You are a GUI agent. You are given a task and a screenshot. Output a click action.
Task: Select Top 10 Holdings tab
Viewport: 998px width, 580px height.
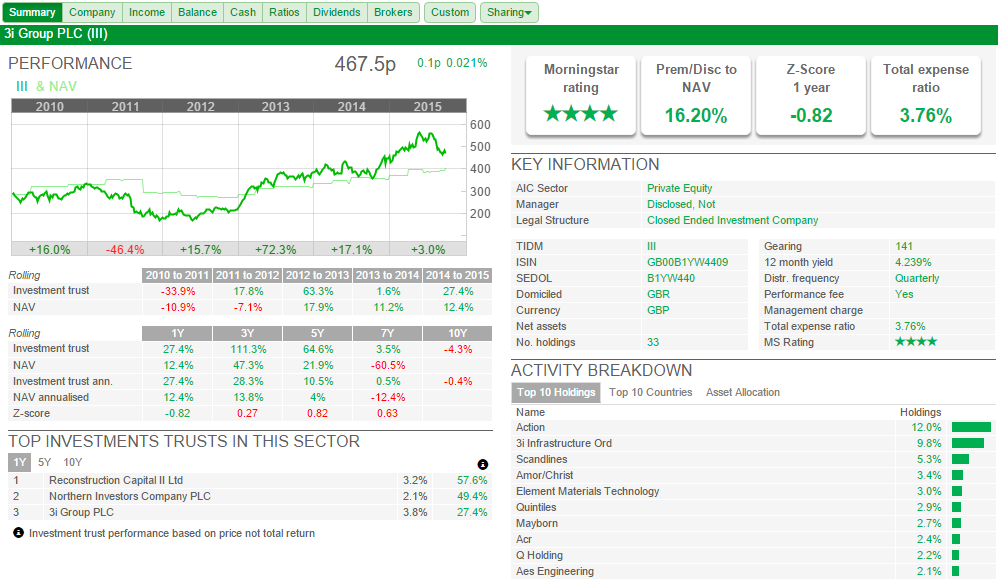pos(556,392)
